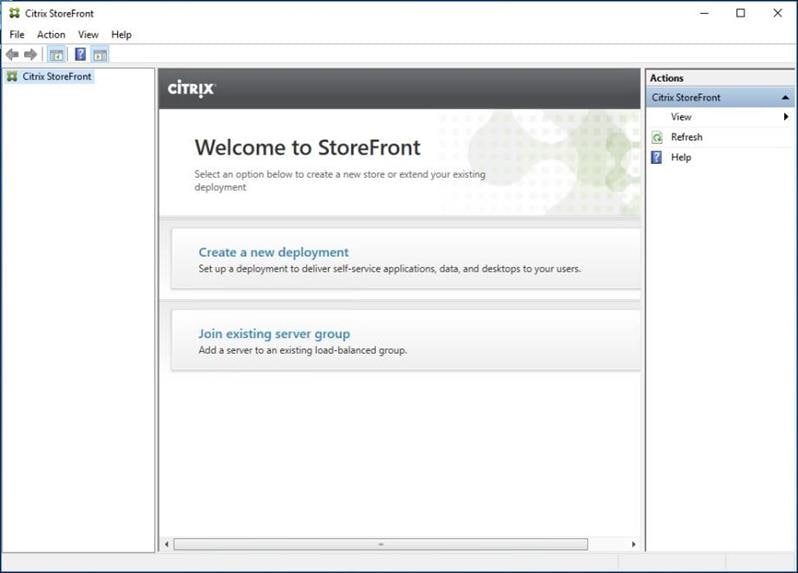Viewport: 798px width, 573px height.
Task: Click Join existing server group link
Action: 274,334
